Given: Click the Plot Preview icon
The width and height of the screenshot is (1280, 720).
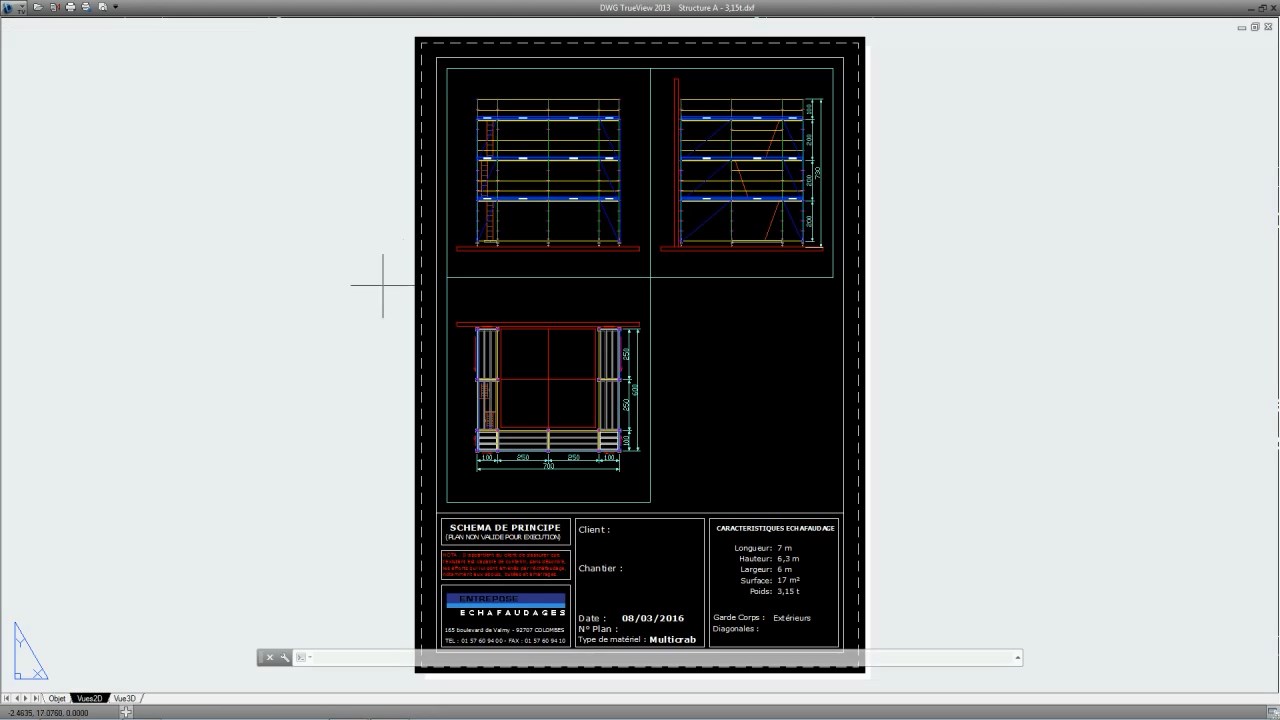Looking at the screenshot, I should [102, 7].
